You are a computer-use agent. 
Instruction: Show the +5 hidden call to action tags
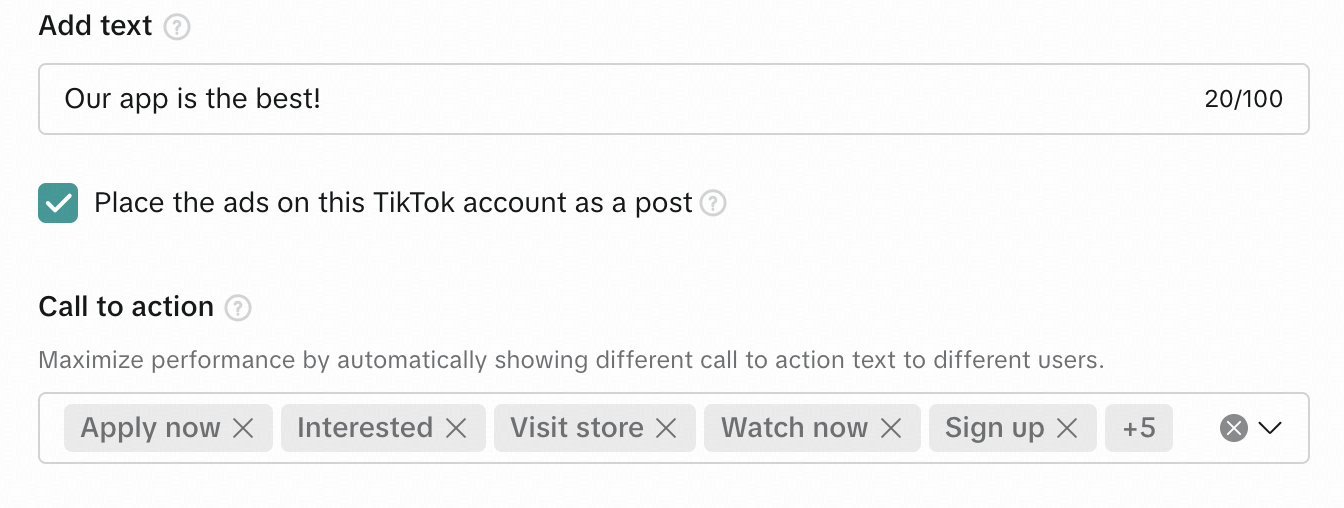(1139, 428)
